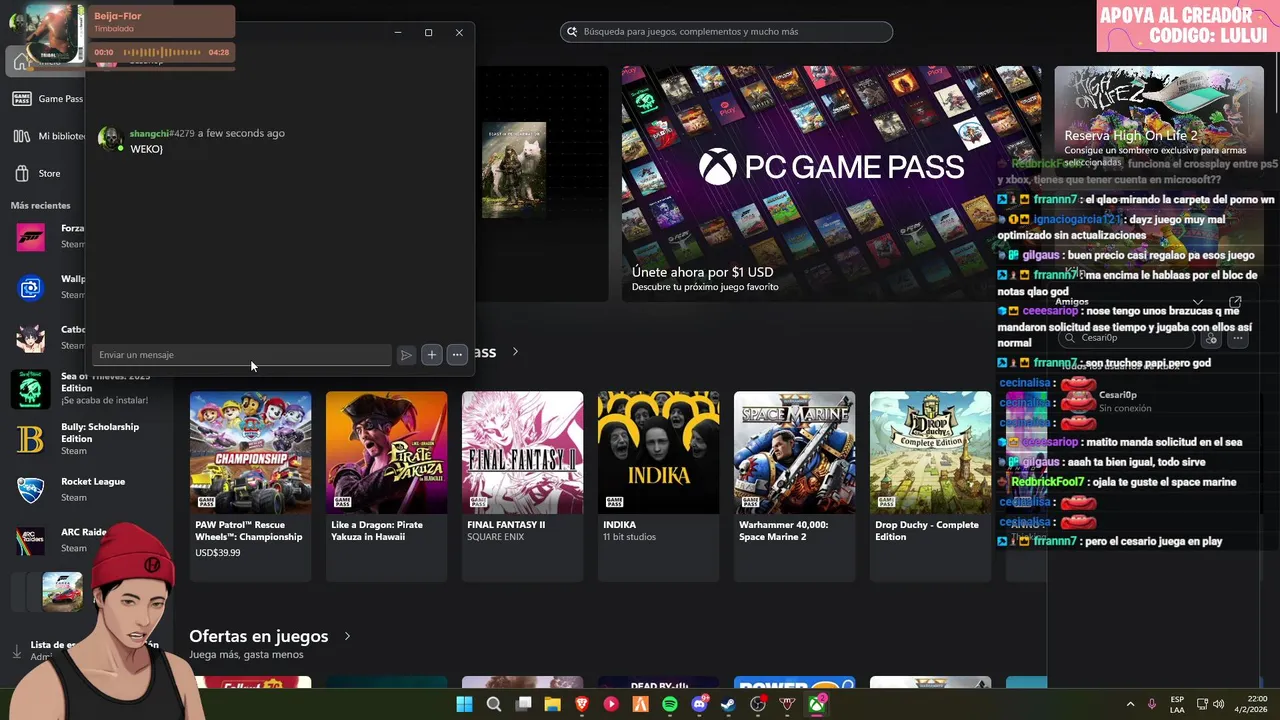1280x720 pixels.
Task: Open Discord from the taskbar
Action: [x=699, y=704]
